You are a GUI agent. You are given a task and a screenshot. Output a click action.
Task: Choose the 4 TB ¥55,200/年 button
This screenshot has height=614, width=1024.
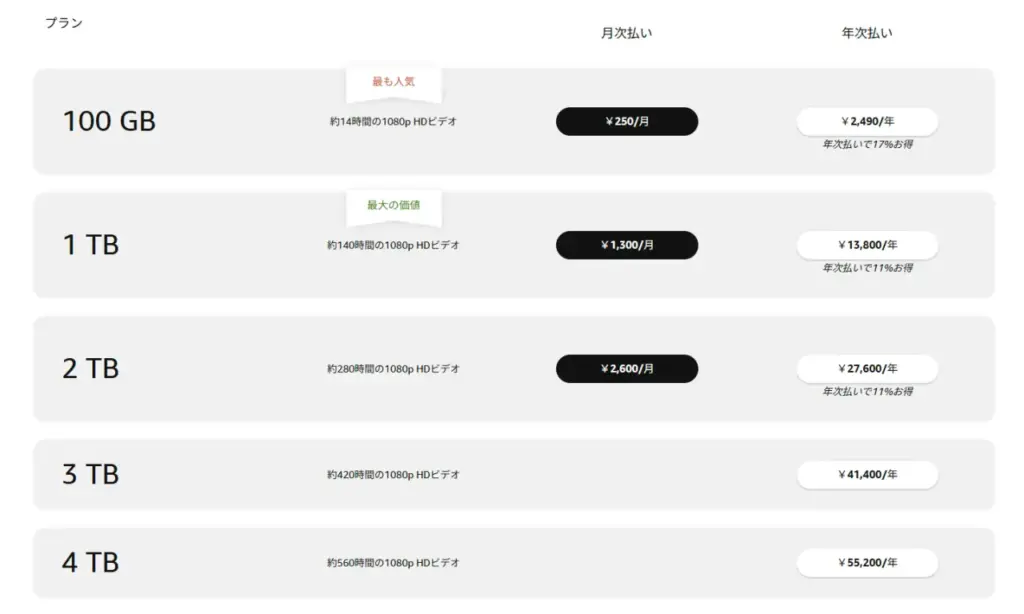click(867, 563)
